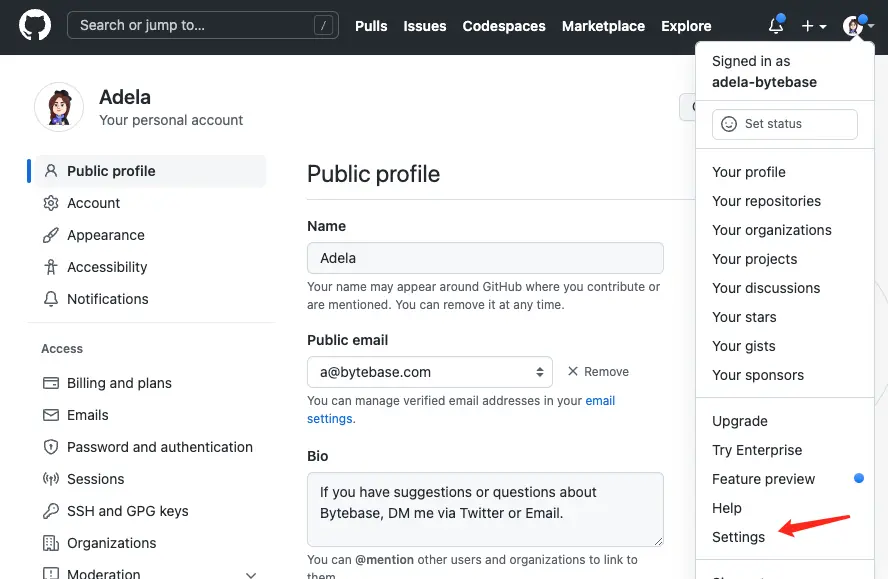Open the Pulls page from top navigation
Viewport: 888px width, 579px height.
(371, 26)
